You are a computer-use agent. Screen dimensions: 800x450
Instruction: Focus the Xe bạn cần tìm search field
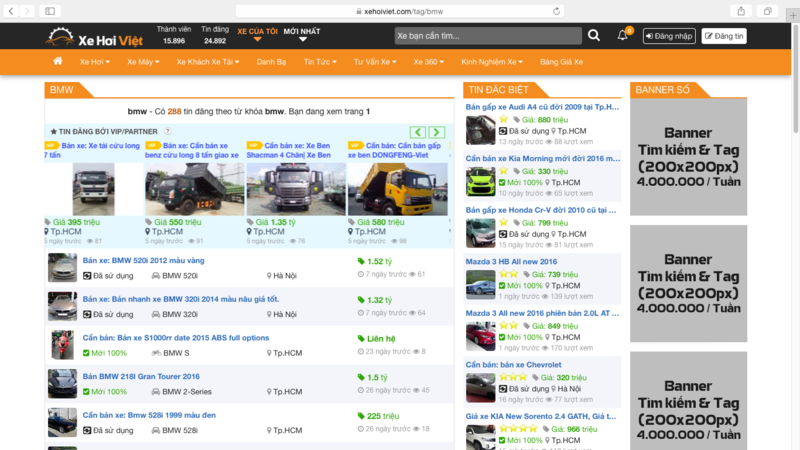click(x=488, y=36)
